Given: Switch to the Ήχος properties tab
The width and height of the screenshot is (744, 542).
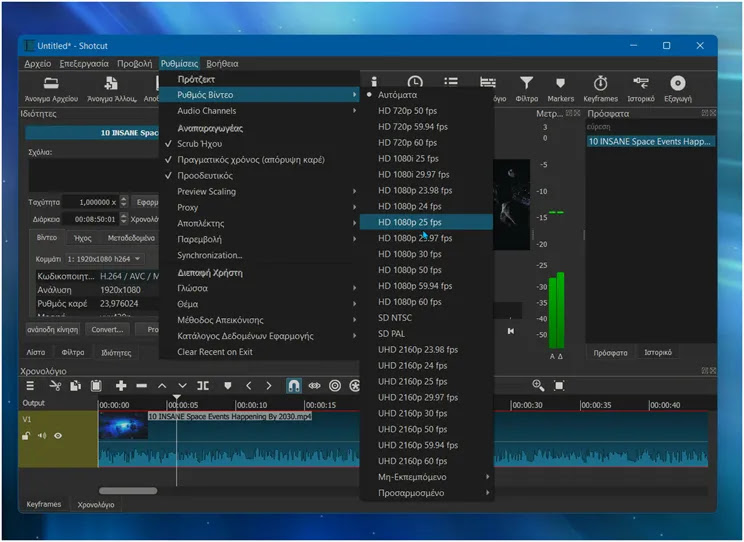Looking at the screenshot, I should pos(83,238).
